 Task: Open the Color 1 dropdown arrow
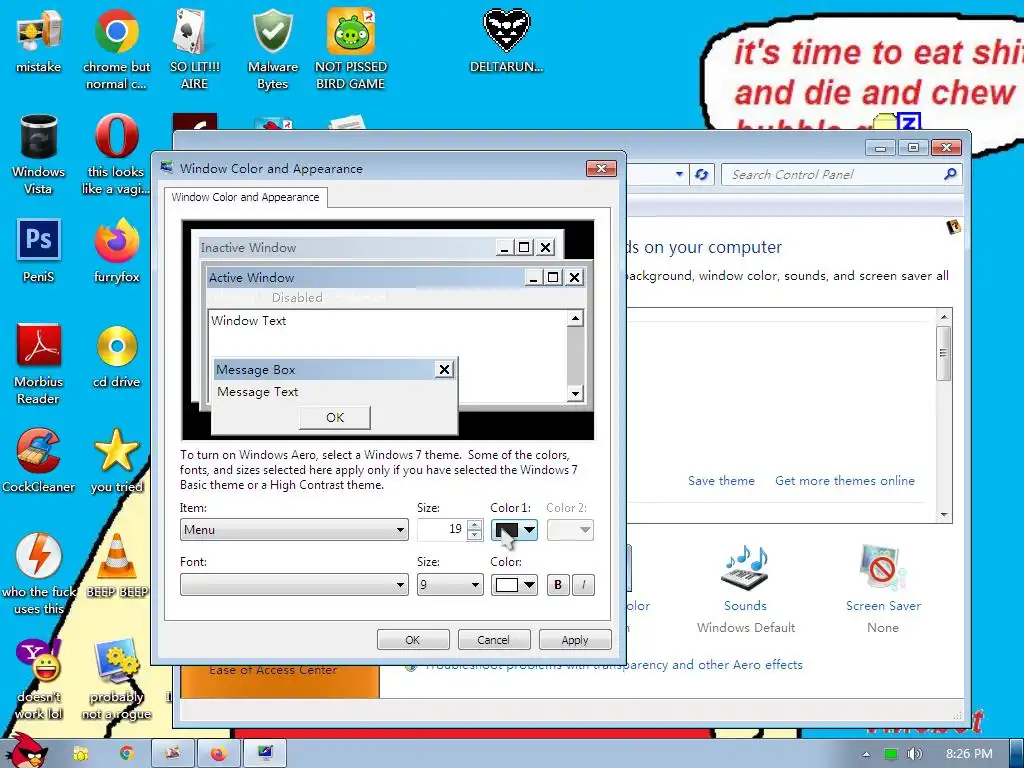click(x=529, y=530)
